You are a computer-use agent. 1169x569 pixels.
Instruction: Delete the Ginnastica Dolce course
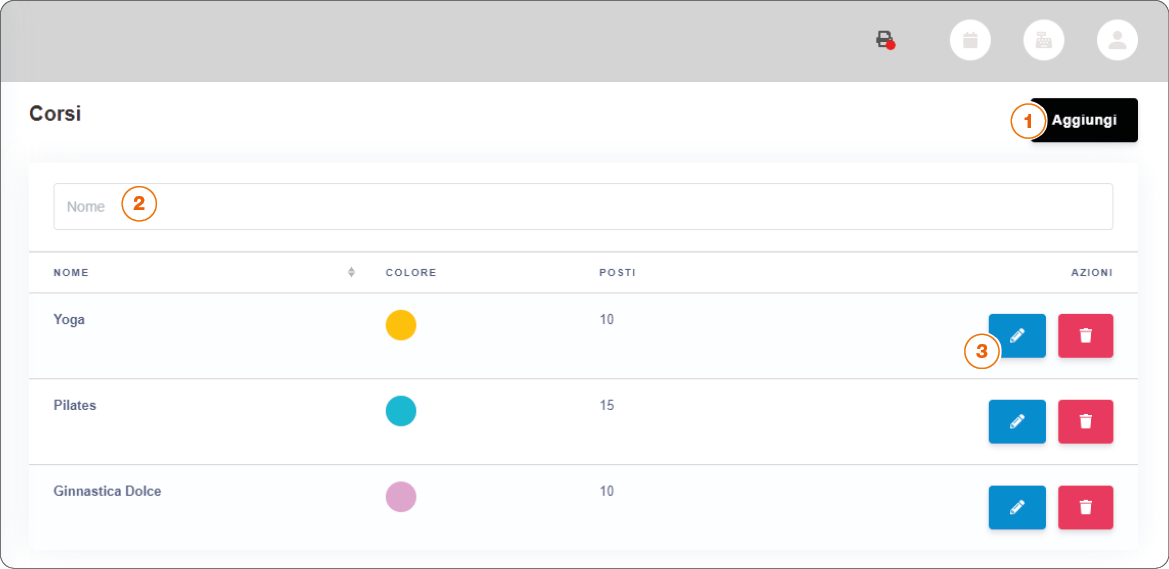[1085, 508]
